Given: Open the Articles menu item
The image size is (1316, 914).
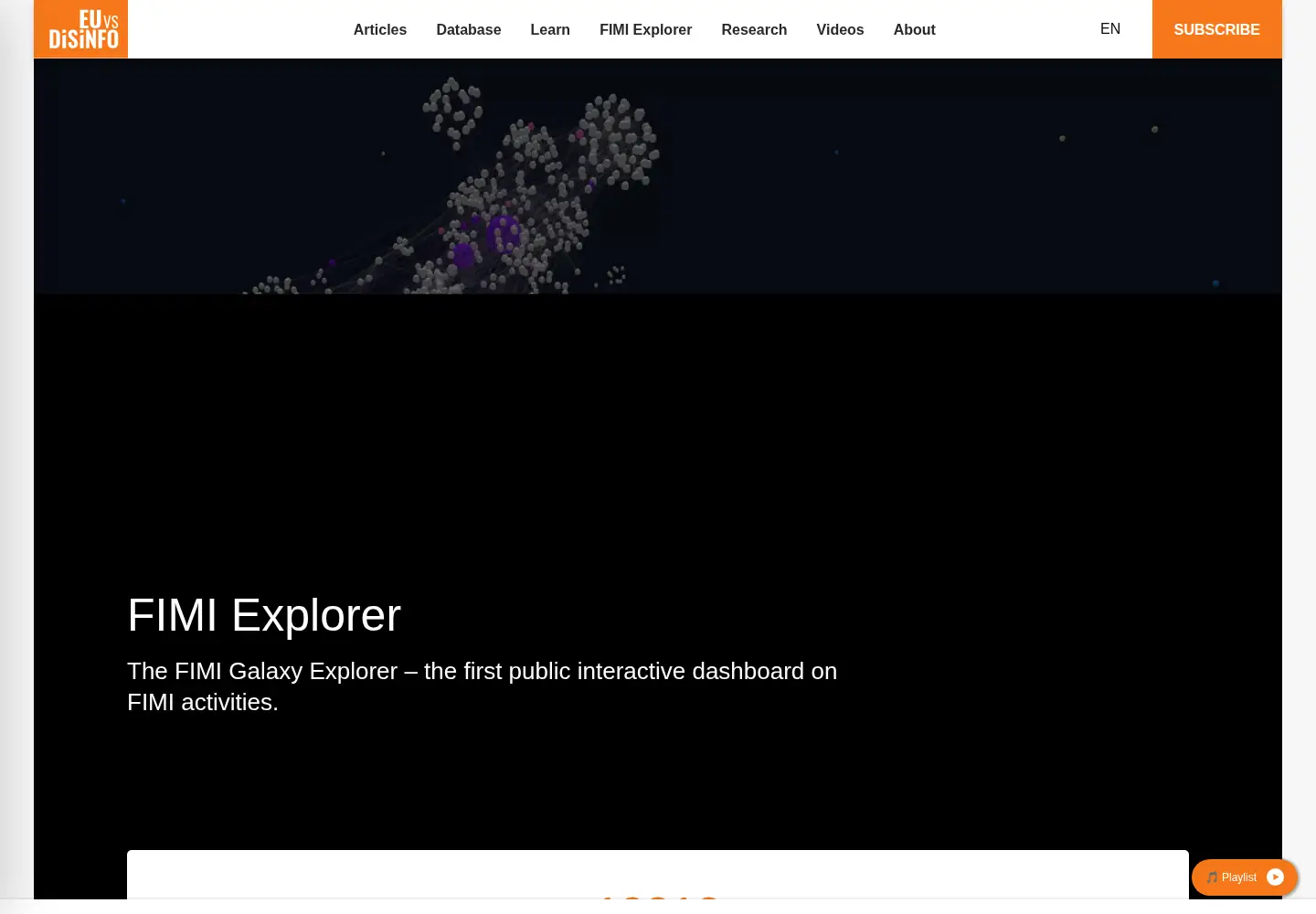Looking at the screenshot, I should (380, 29).
